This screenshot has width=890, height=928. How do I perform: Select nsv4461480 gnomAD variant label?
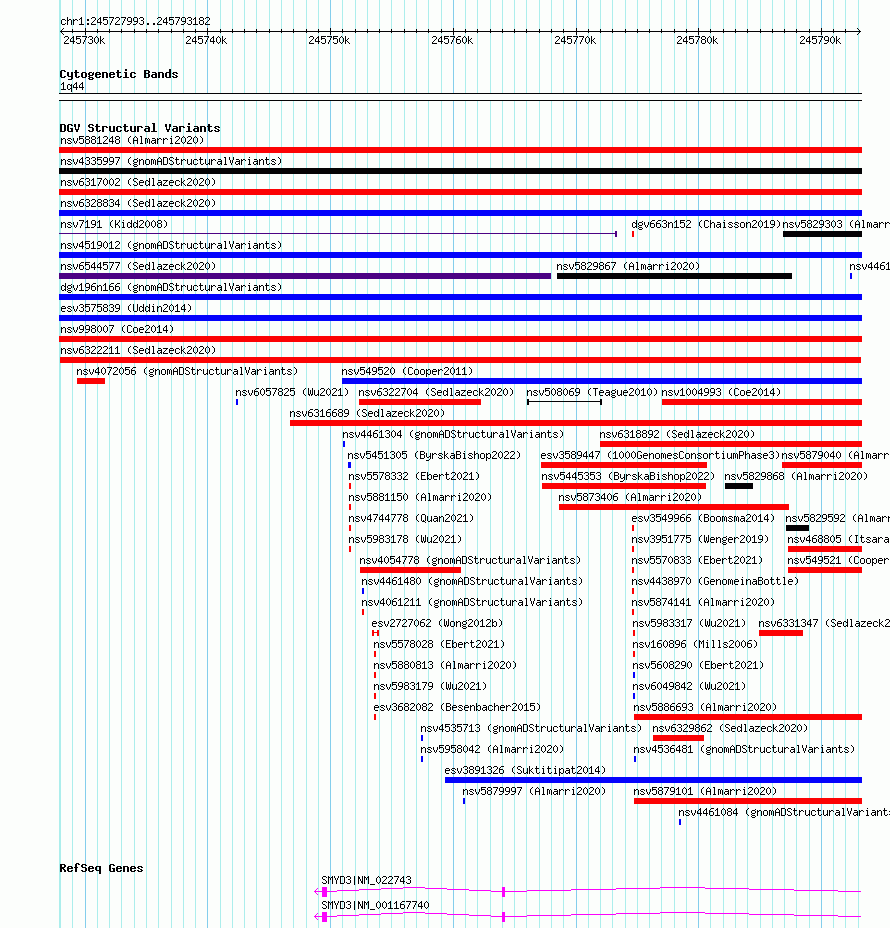[x=472, y=581]
